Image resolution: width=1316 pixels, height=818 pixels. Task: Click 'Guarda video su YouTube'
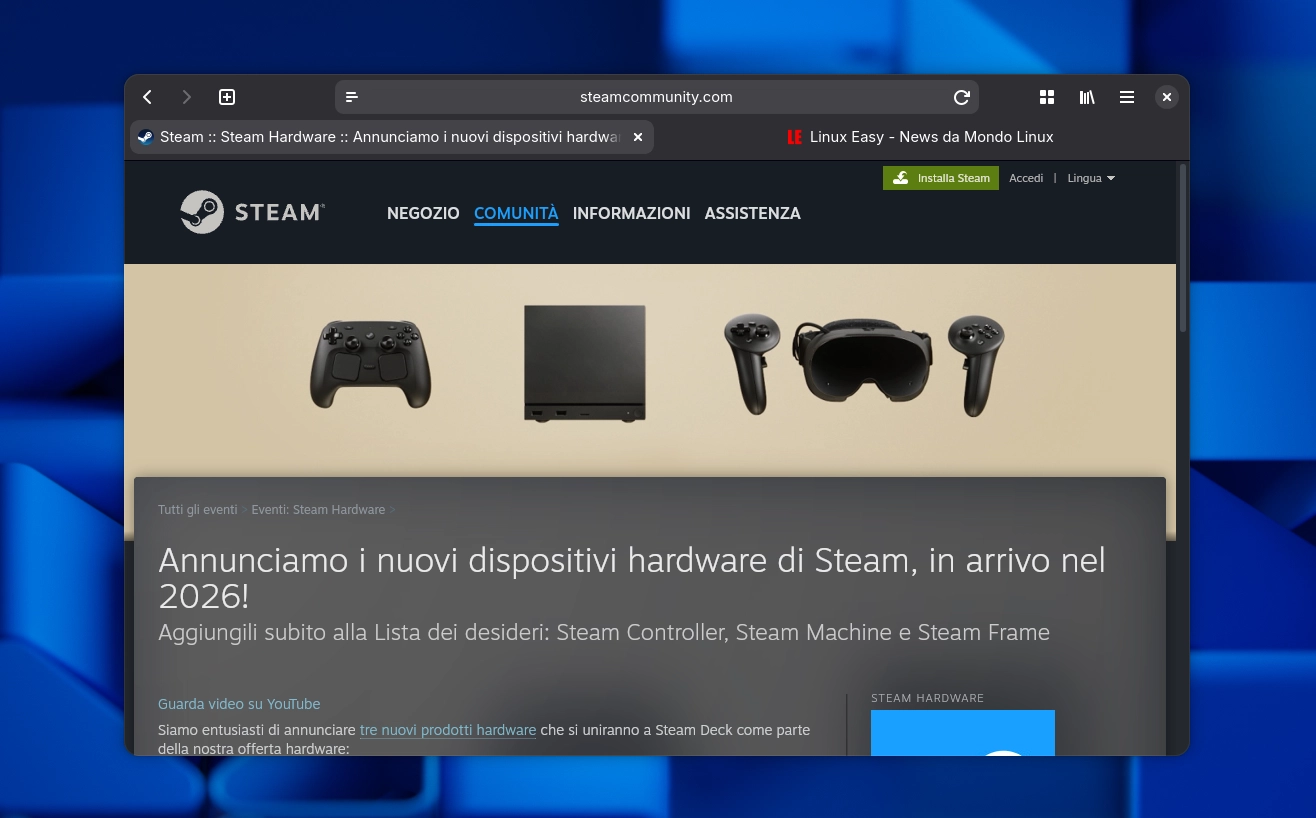coord(239,704)
